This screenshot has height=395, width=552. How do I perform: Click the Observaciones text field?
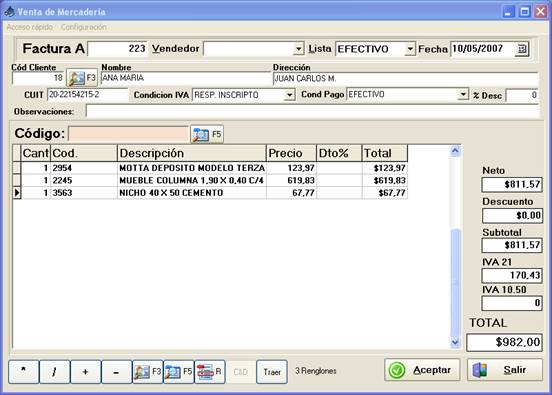(312, 111)
